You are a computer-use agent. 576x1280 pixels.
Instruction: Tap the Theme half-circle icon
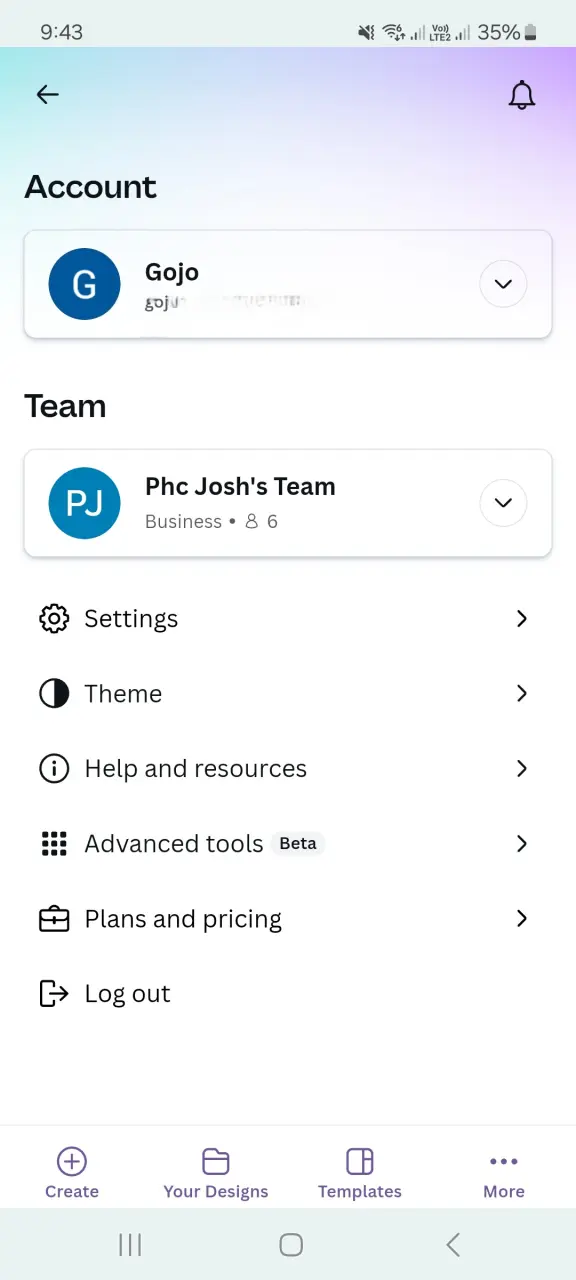click(53, 694)
